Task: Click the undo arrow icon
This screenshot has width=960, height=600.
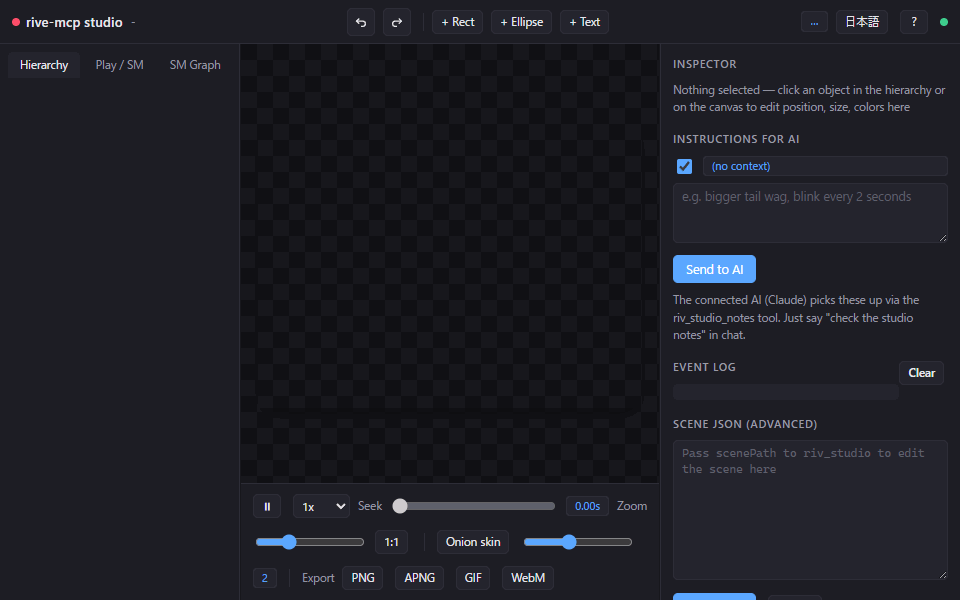Action: pyautogui.click(x=361, y=22)
